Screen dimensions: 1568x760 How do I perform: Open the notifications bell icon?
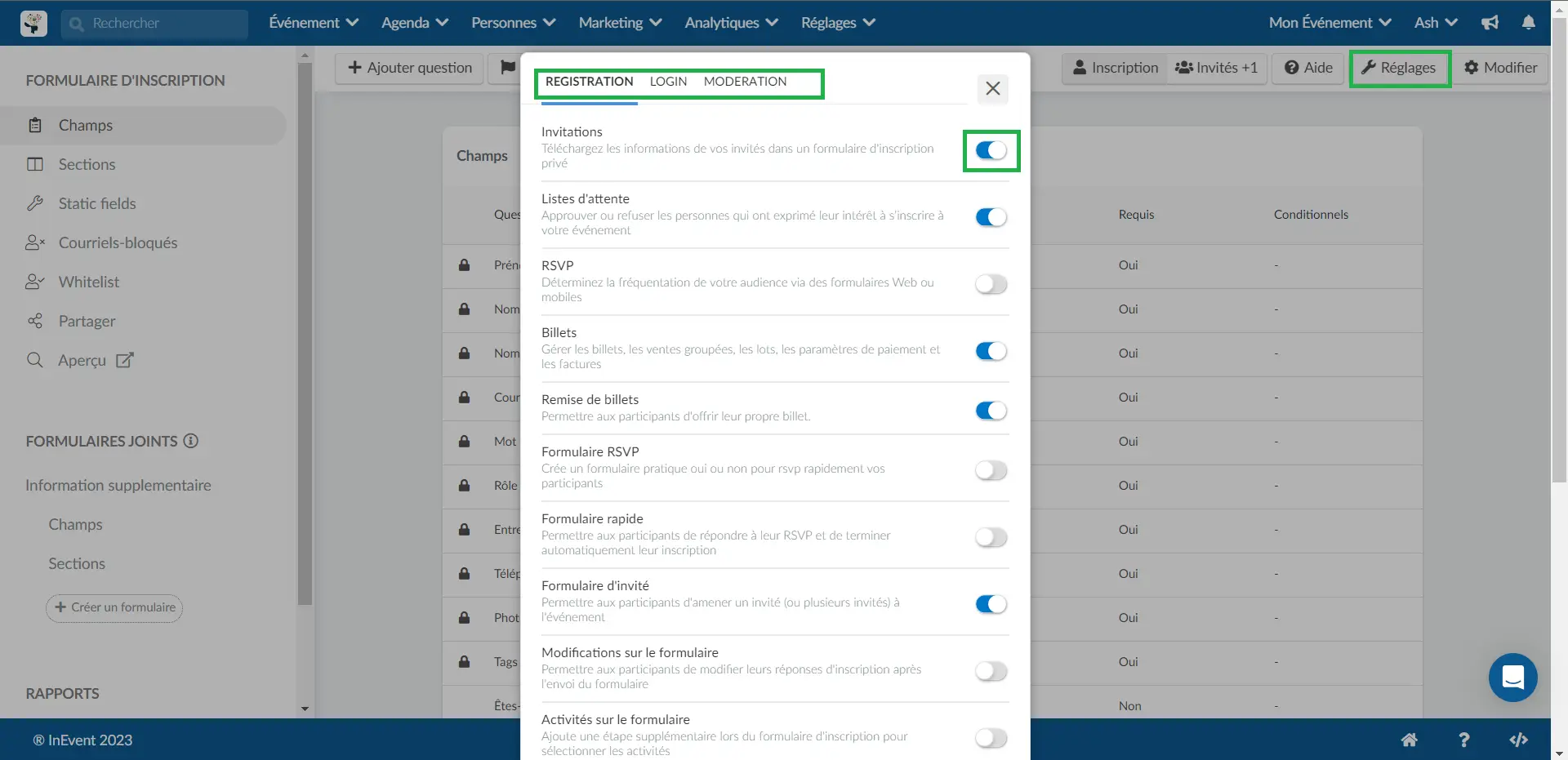click(x=1529, y=23)
